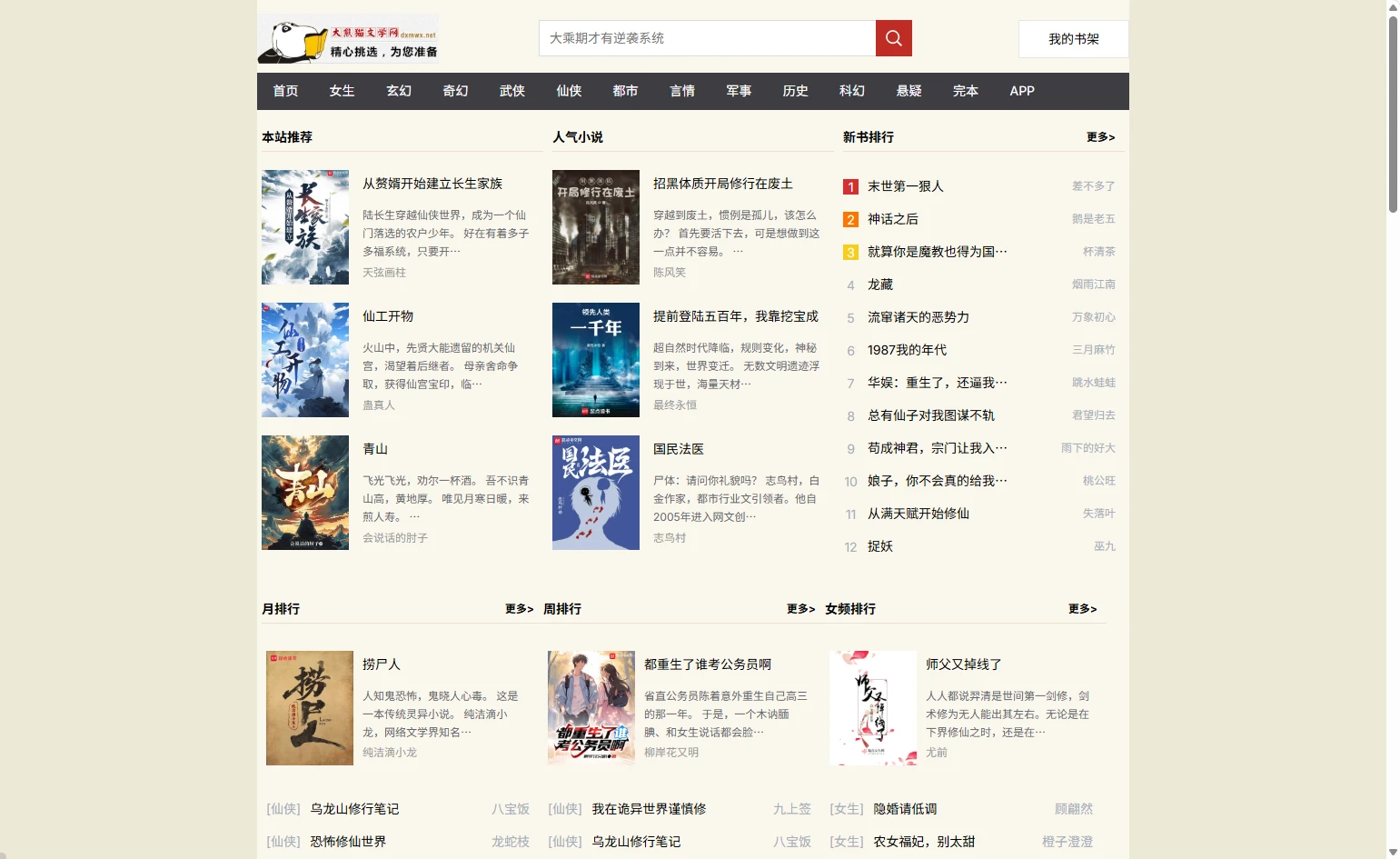The height and width of the screenshot is (859, 1400).
Task: Open the 捞尸人 cover thumbnail
Action: tap(310, 708)
